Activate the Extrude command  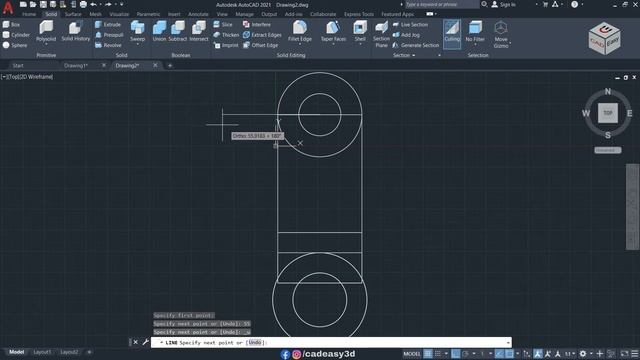click(x=108, y=24)
